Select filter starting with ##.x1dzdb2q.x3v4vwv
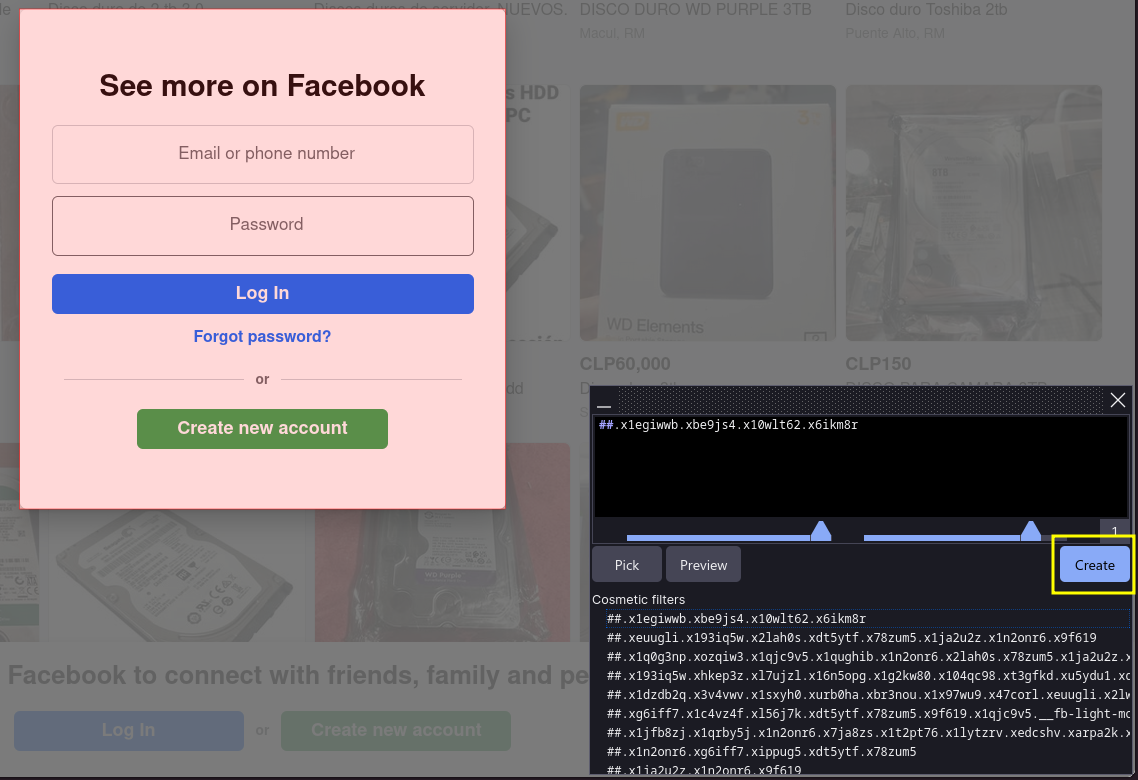 [x=868, y=694]
